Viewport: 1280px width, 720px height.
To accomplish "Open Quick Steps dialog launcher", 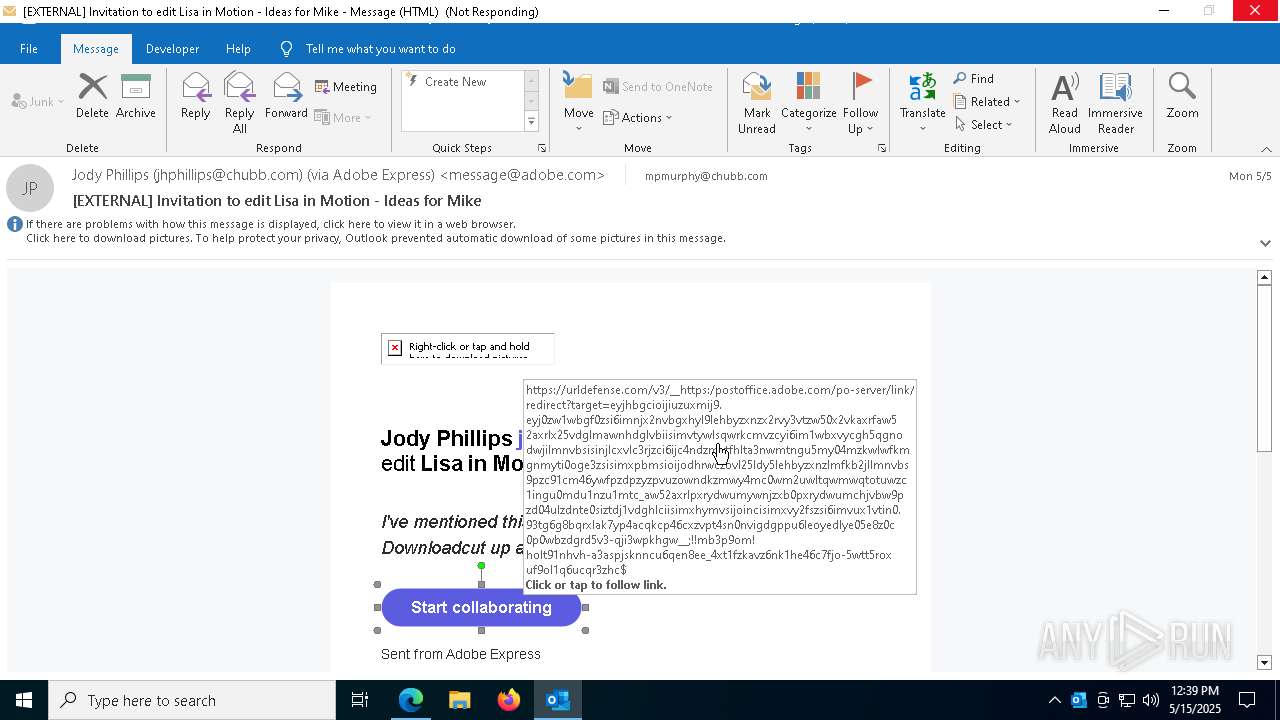I will click(x=542, y=148).
